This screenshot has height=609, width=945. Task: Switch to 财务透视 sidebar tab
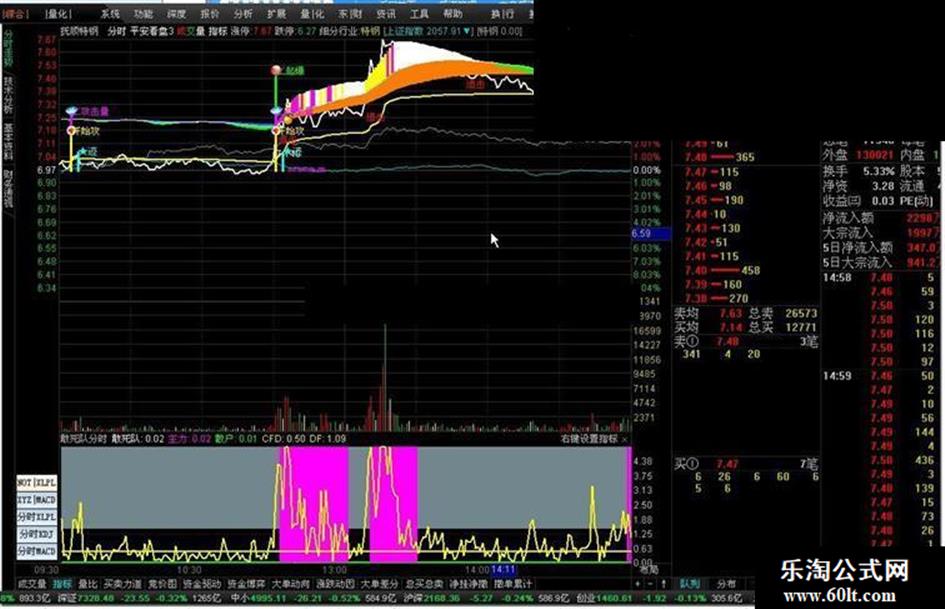[8, 188]
